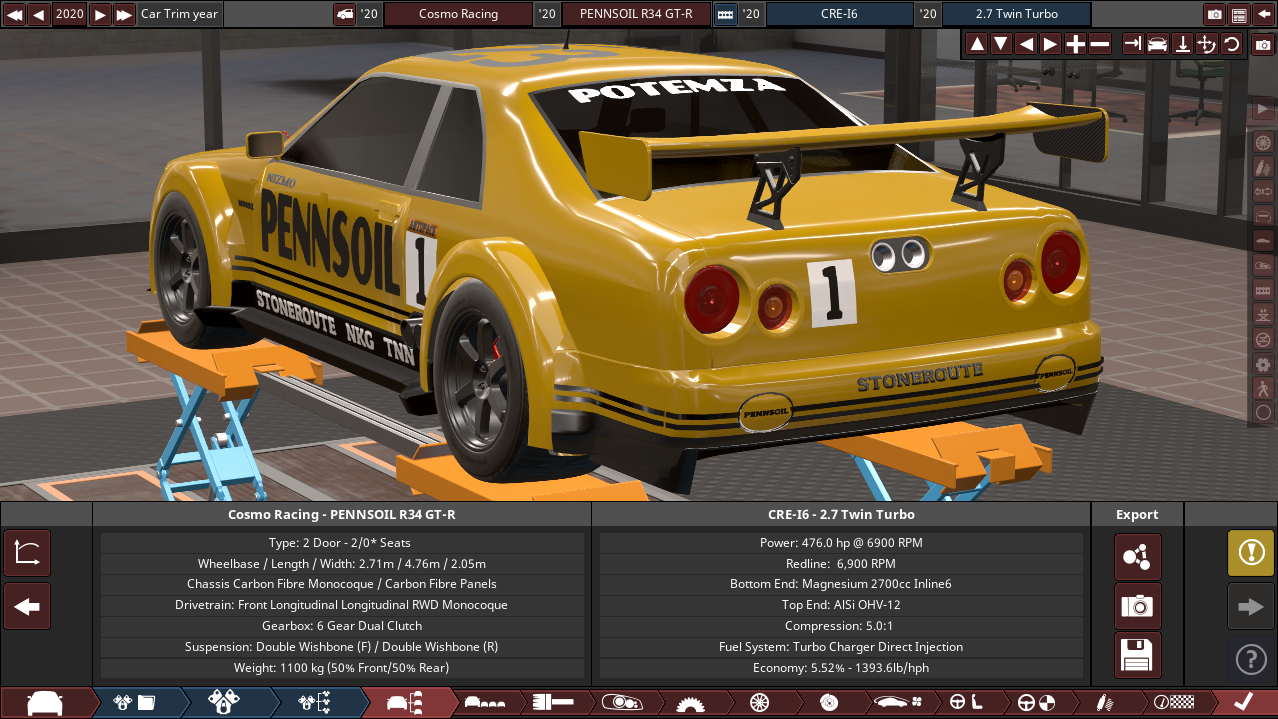The image size is (1278, 719).
Task: Rotate camera down with down triangle
Action: 1001,44
